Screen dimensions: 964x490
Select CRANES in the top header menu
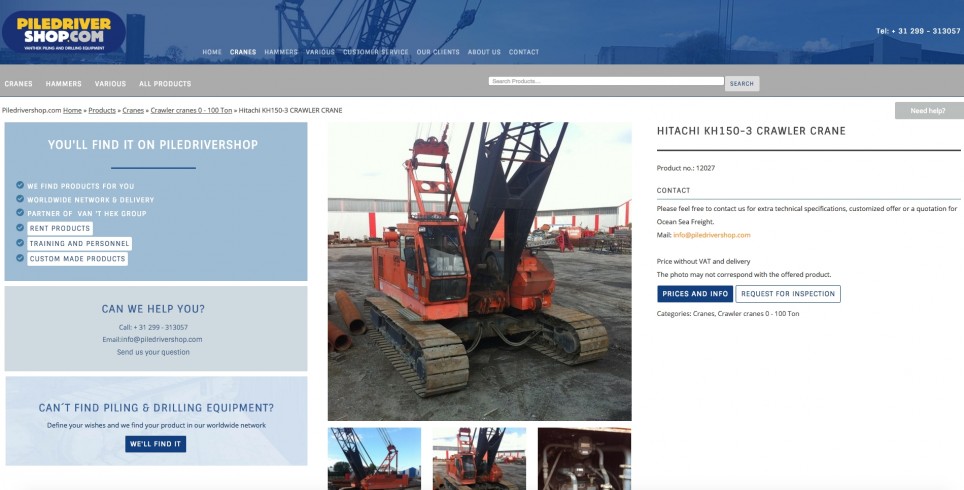(243, 52)
